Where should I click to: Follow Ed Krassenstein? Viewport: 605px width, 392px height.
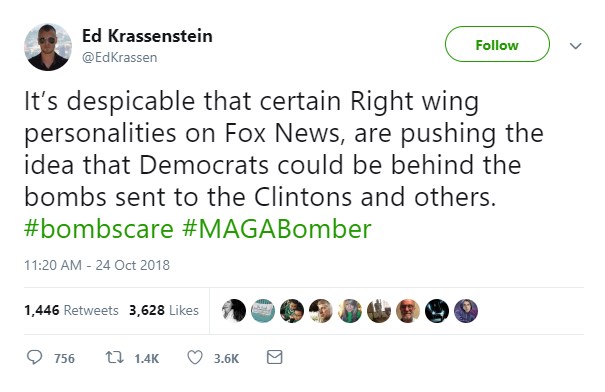coord(497,44)
